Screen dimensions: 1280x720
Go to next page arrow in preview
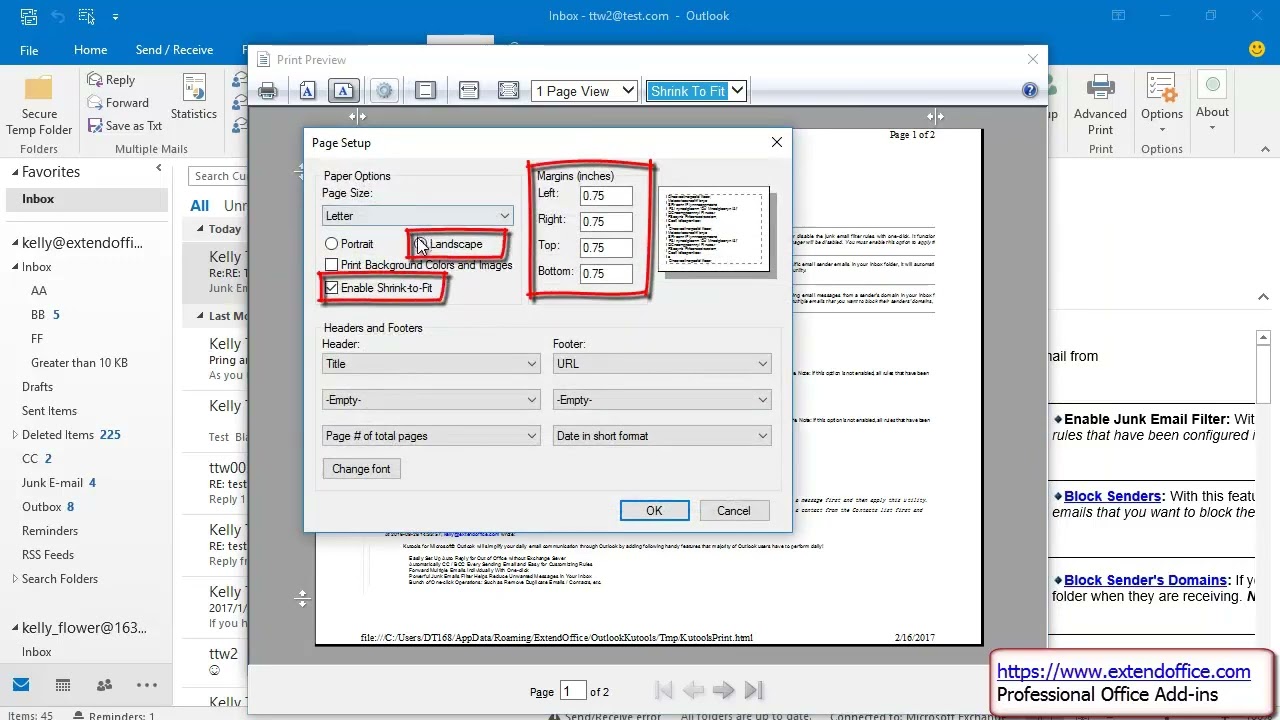tap(724, 690)
